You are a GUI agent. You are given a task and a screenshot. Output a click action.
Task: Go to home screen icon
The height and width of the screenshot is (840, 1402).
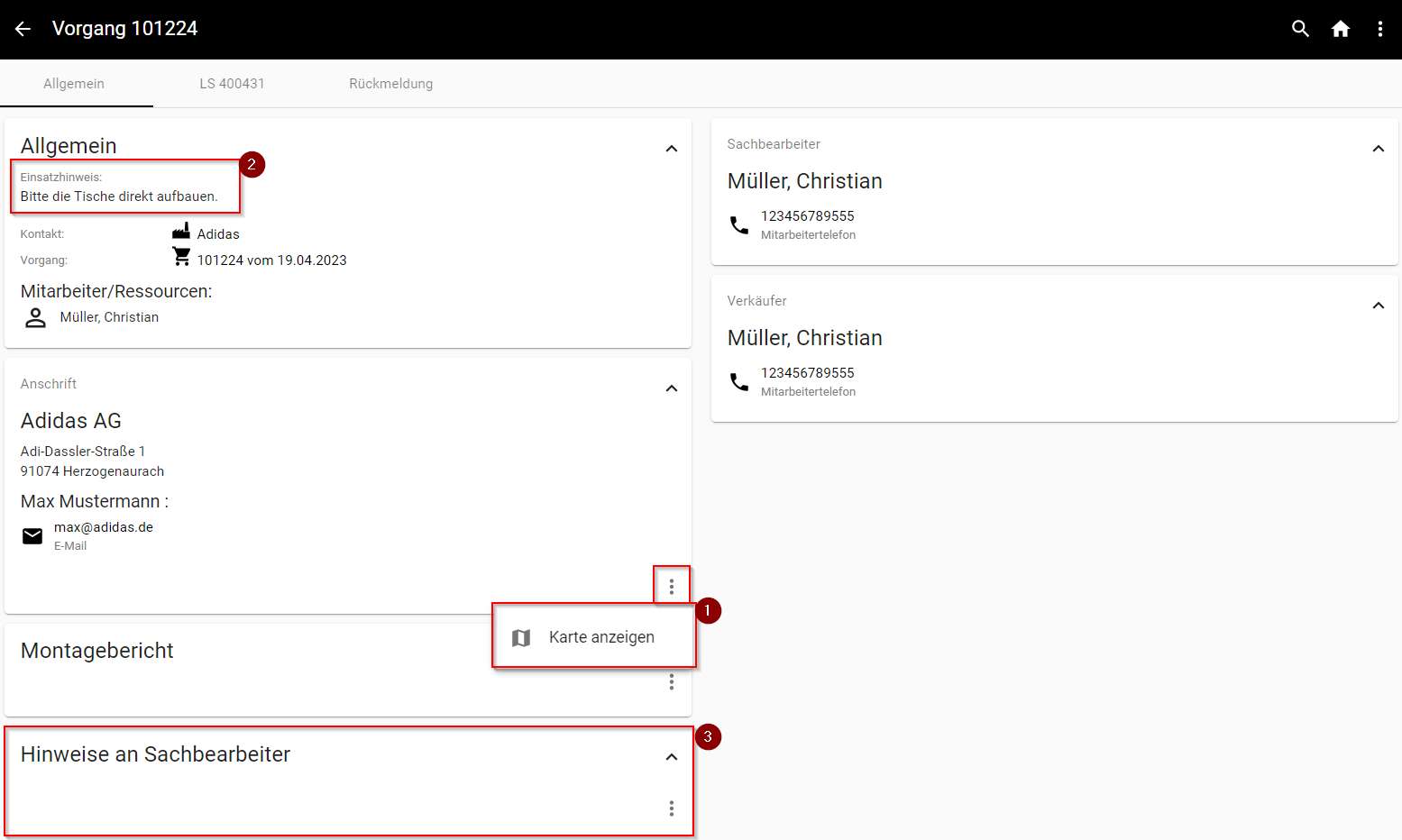[1341, 29]
